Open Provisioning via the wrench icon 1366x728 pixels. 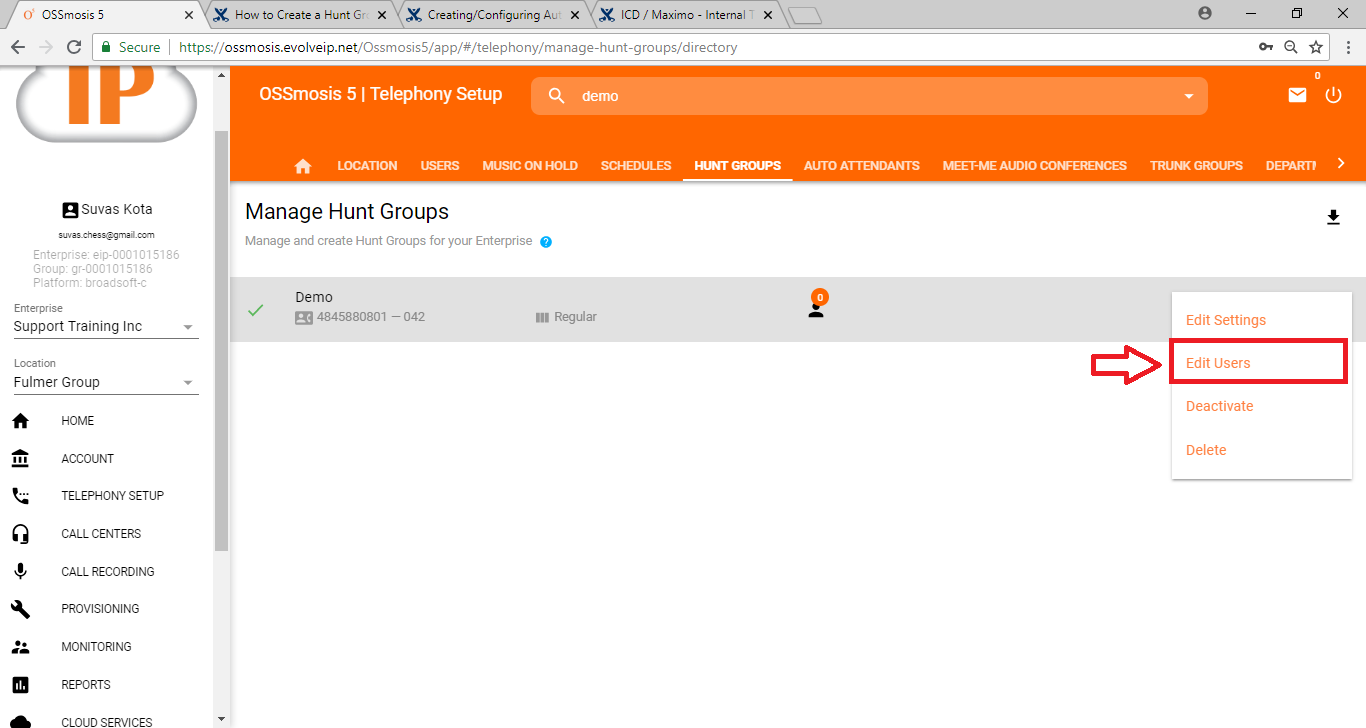pos(20,609)
